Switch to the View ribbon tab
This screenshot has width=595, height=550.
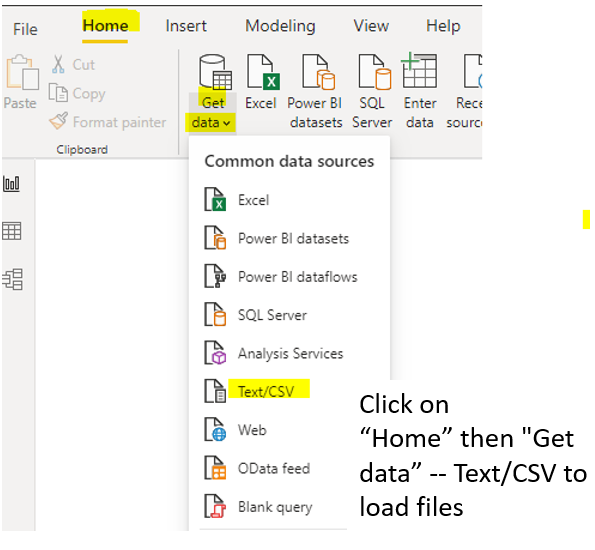[x=371, y=26]
